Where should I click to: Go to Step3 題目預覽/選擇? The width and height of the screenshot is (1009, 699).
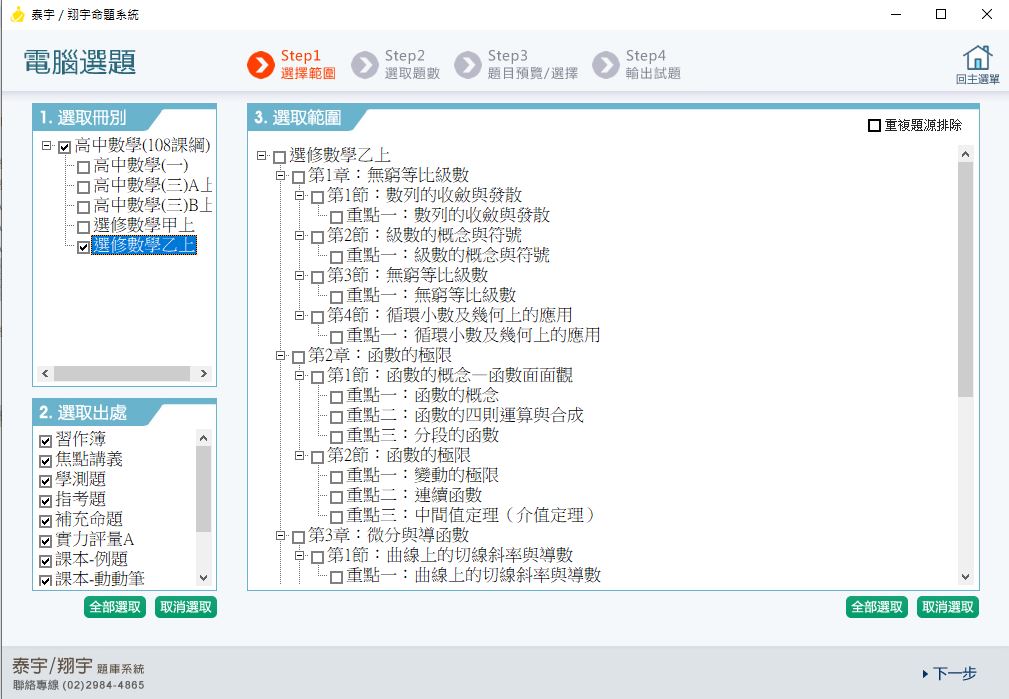click(516, 65)
